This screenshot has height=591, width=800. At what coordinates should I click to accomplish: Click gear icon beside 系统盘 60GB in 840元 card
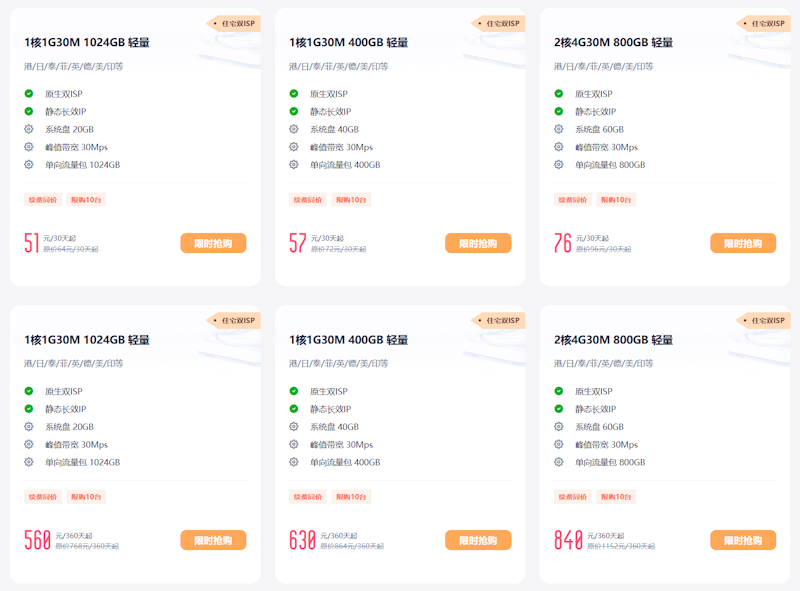[559, 426]
